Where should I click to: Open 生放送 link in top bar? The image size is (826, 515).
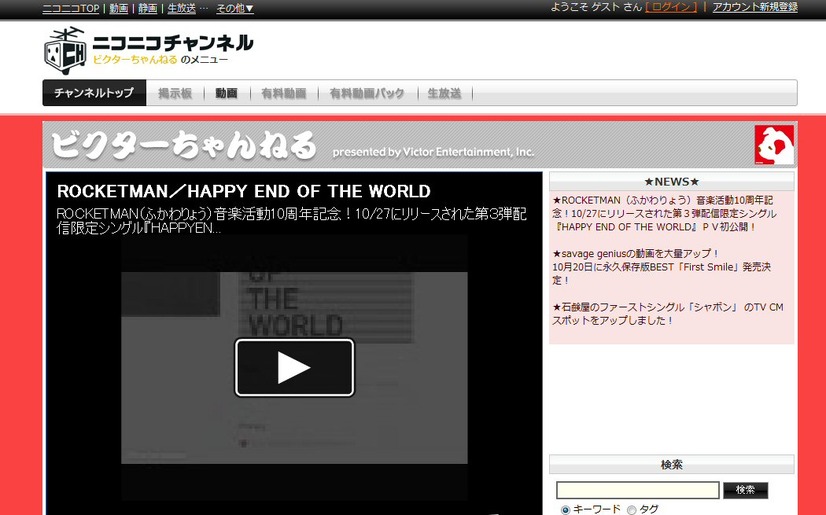pyautogui.click(x=182, y=8)
